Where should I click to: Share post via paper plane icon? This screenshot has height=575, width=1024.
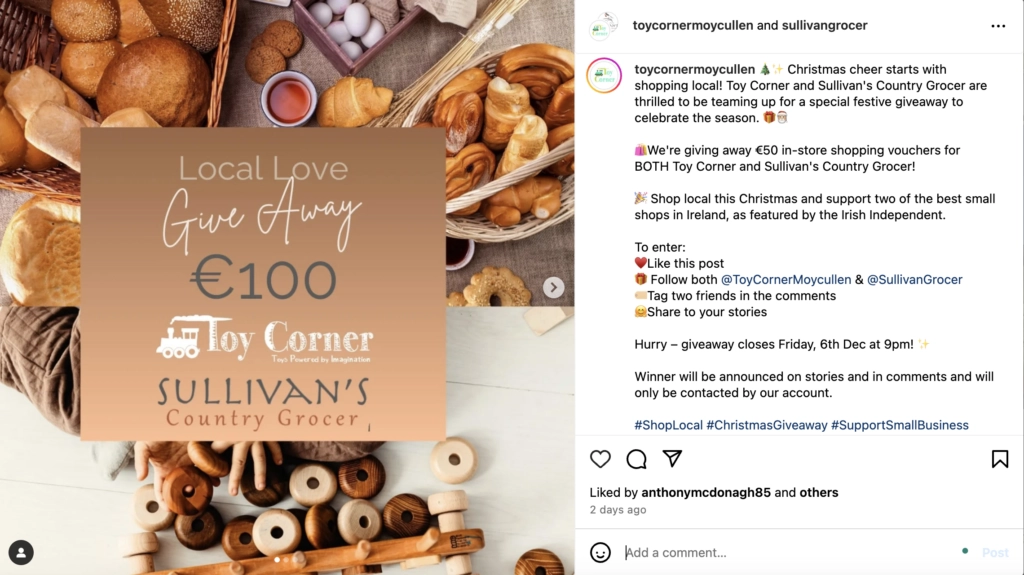point(672,459)
